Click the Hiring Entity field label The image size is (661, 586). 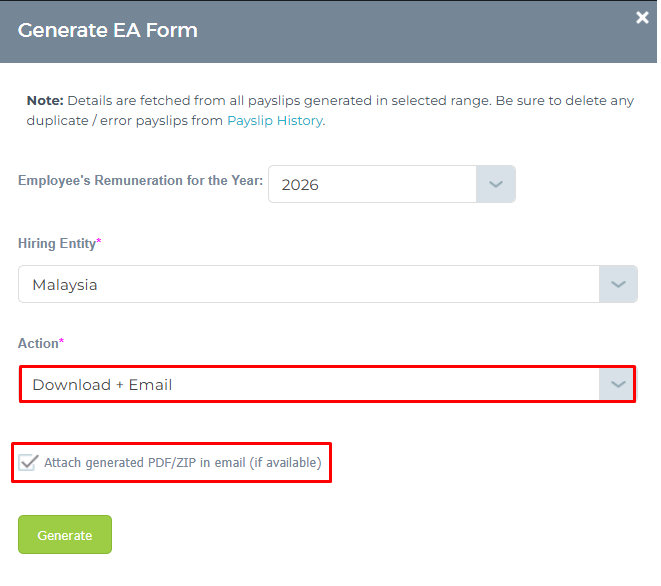[x=57, y=243]
